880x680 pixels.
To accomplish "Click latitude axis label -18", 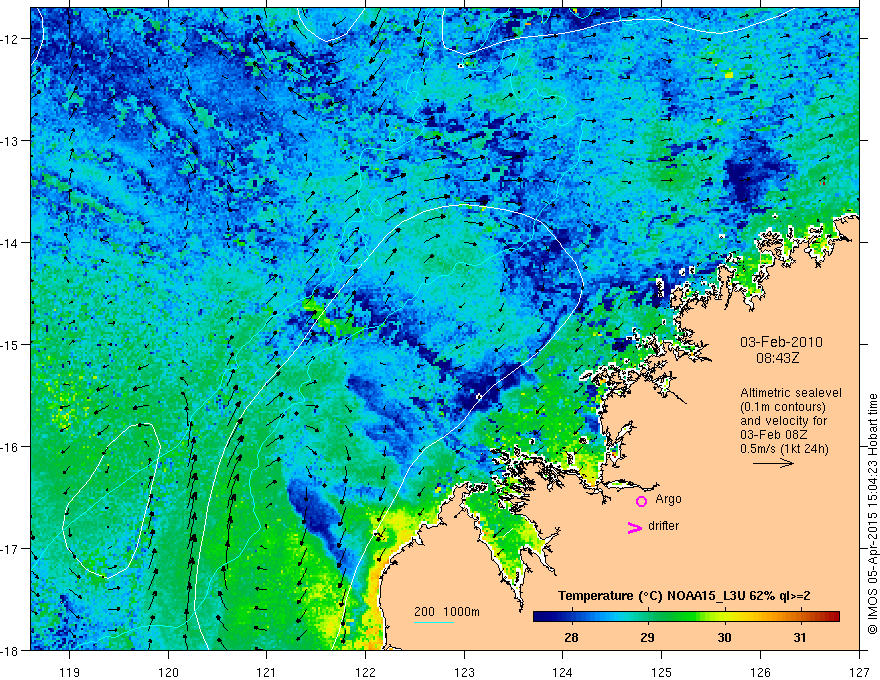I will tap(10, 650).
